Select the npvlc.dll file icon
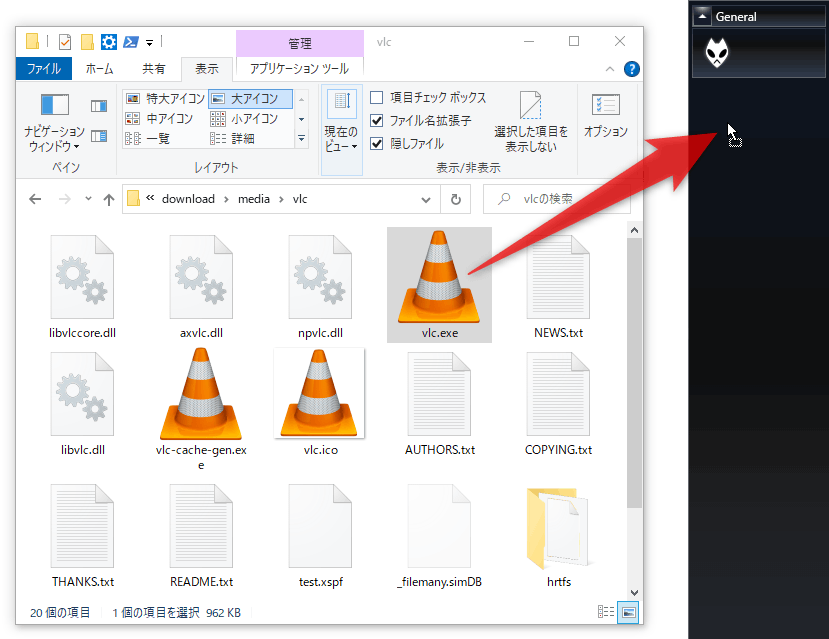Screen dimensions: 829x639 (x=320, y=277)
